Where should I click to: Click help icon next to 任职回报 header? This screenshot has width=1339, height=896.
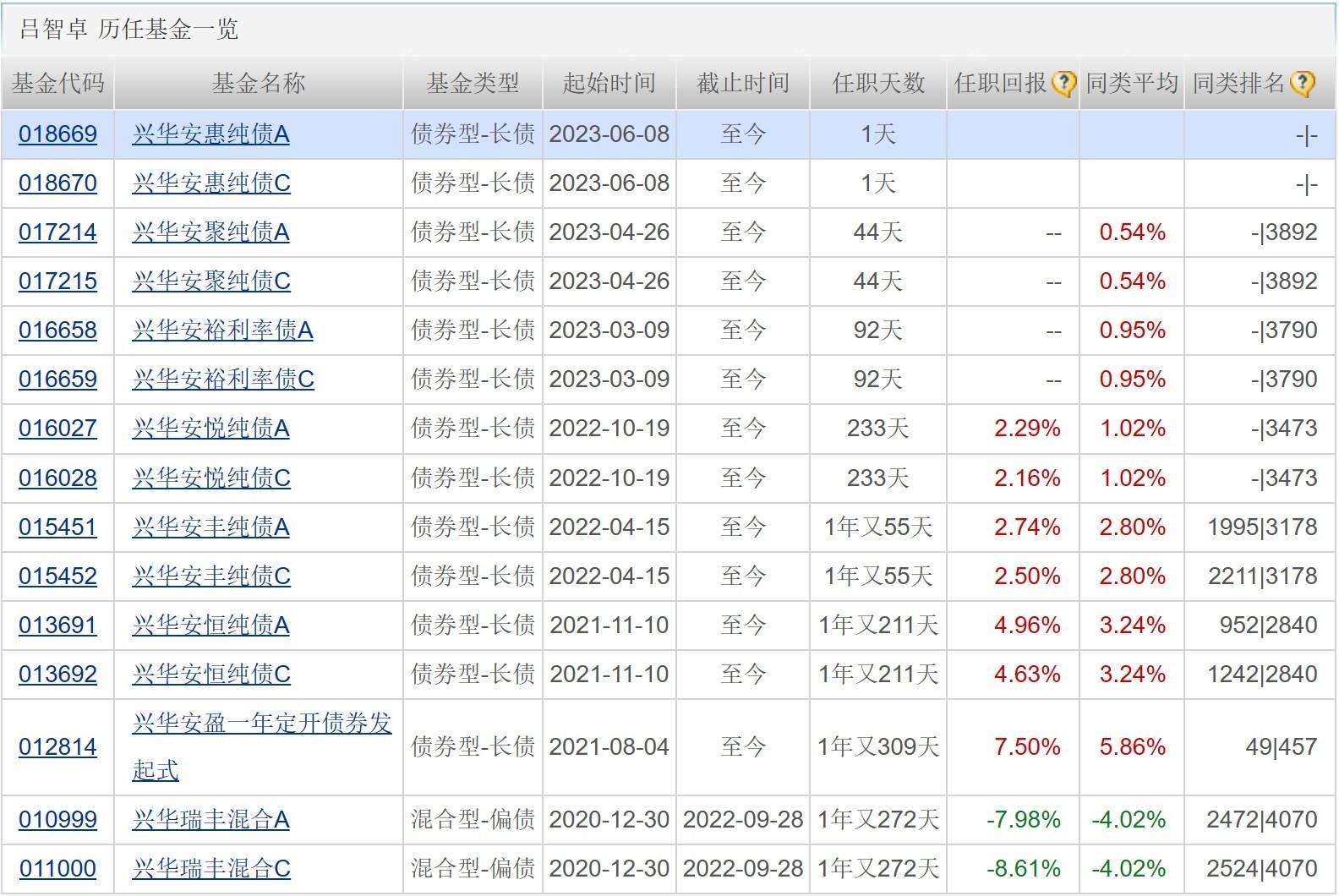pos(1063,84)
